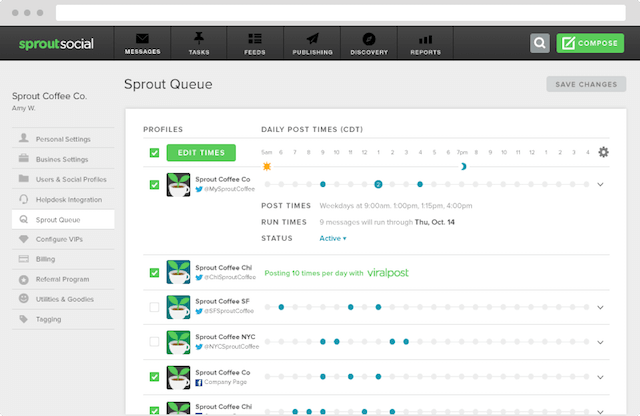640x416 pixels.
Task: Click the moon marker on the timeline
Action: [x=463, y=166]
